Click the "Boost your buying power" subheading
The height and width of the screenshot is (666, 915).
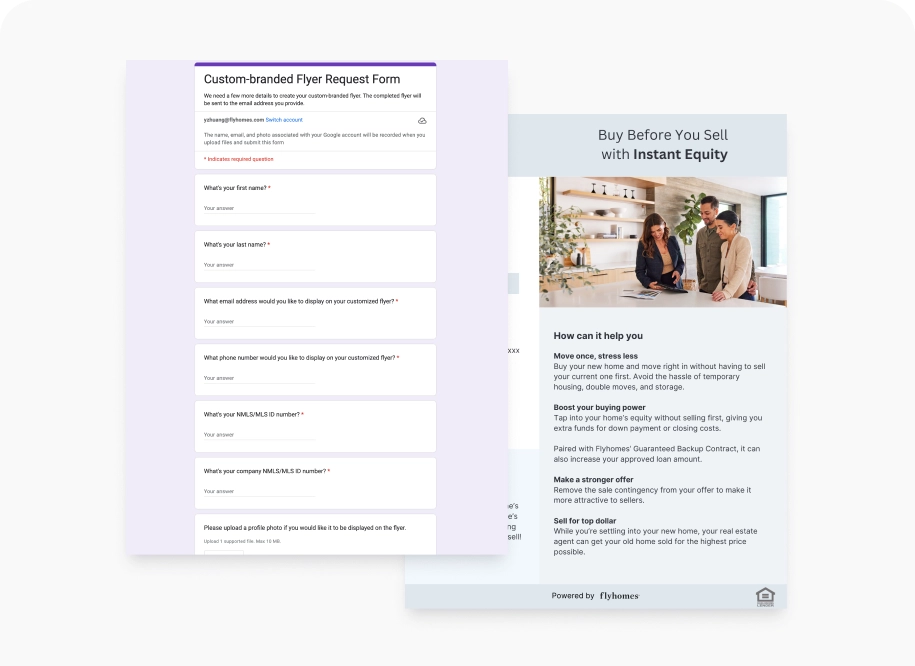599,407
